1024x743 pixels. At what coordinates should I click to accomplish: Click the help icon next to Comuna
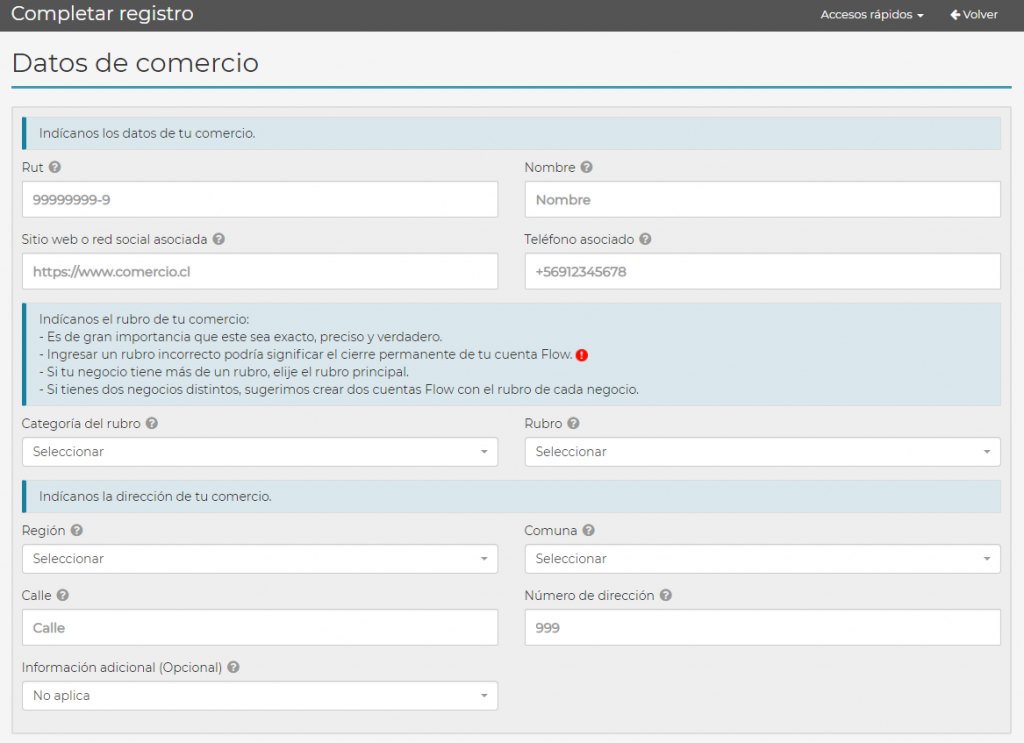[588, 530]
